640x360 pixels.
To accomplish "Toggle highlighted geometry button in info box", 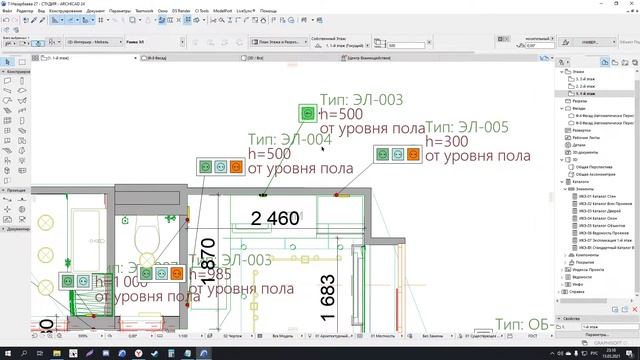I will point(38,43).
